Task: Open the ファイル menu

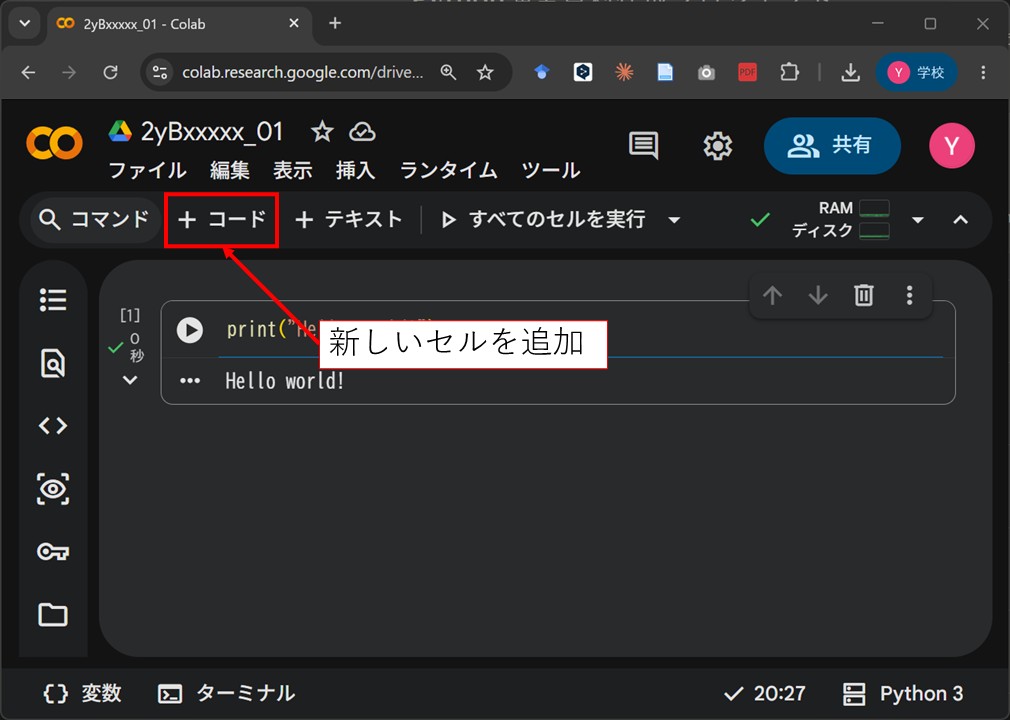Action: pos(148,170)
